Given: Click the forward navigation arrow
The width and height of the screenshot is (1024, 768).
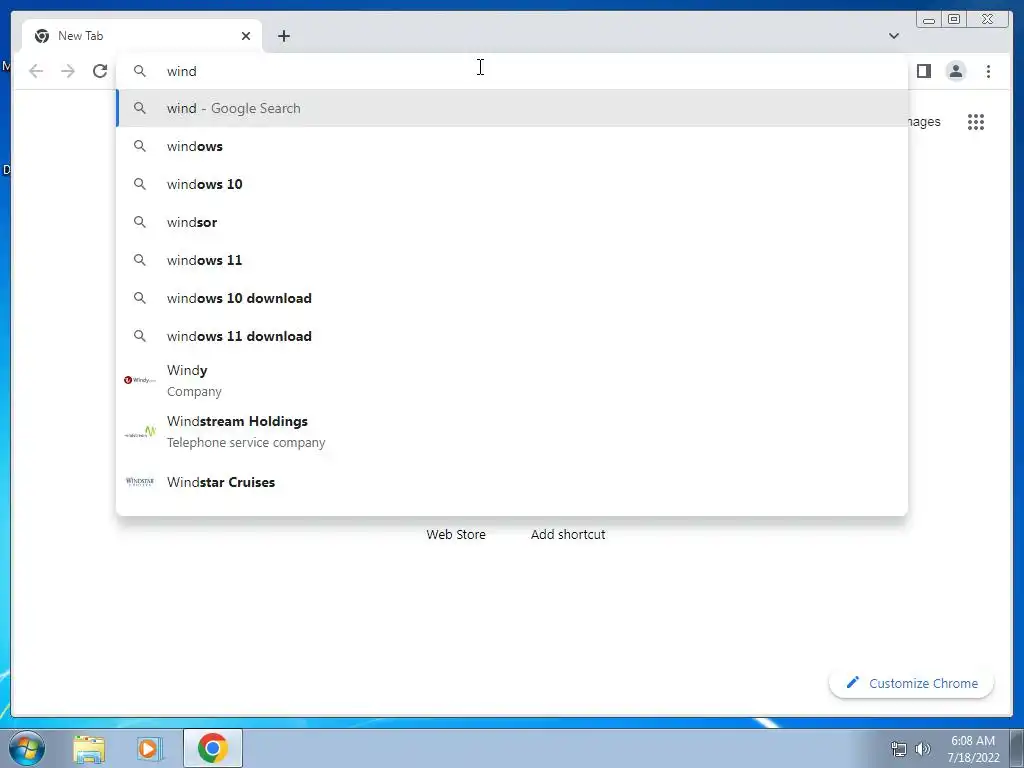Looking at the screenshot, I should (68, 71).
